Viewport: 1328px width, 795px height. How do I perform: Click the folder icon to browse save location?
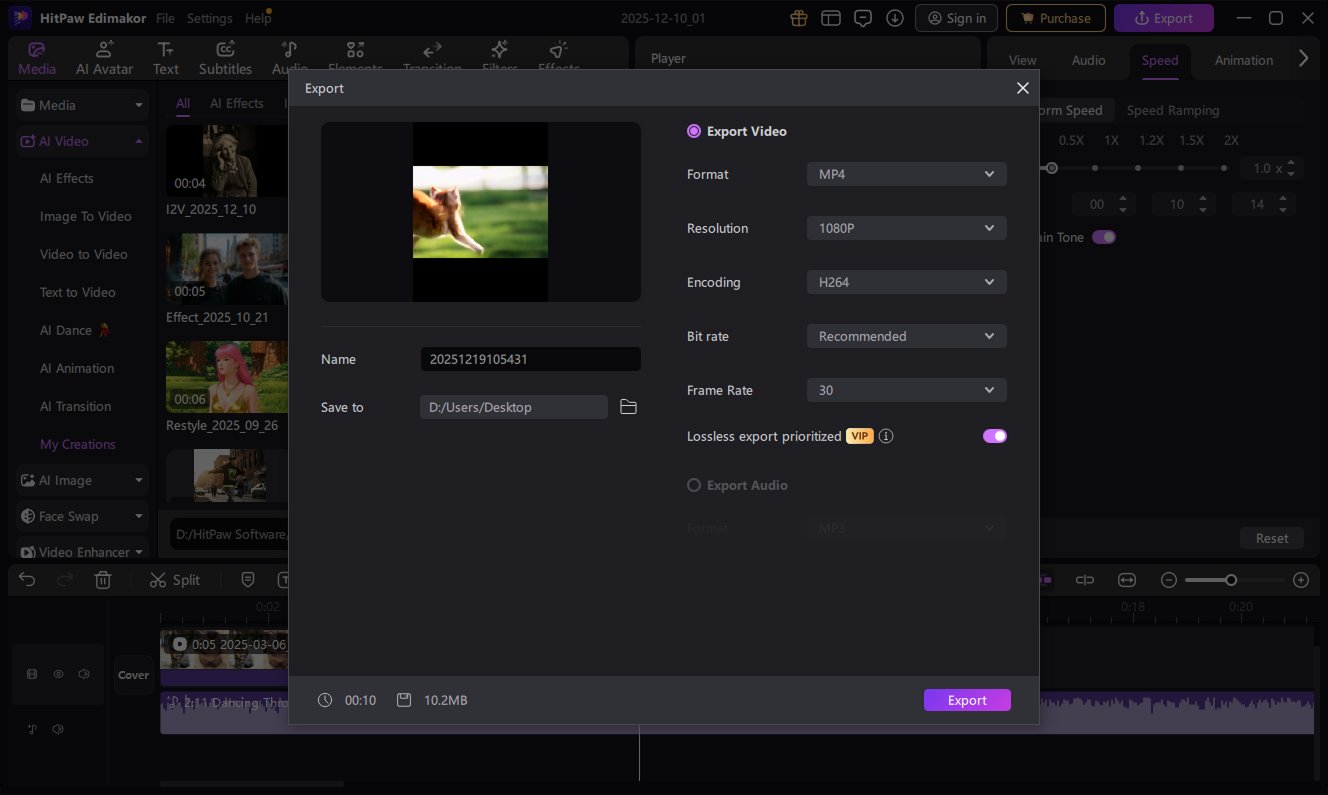tap(628, 407)
